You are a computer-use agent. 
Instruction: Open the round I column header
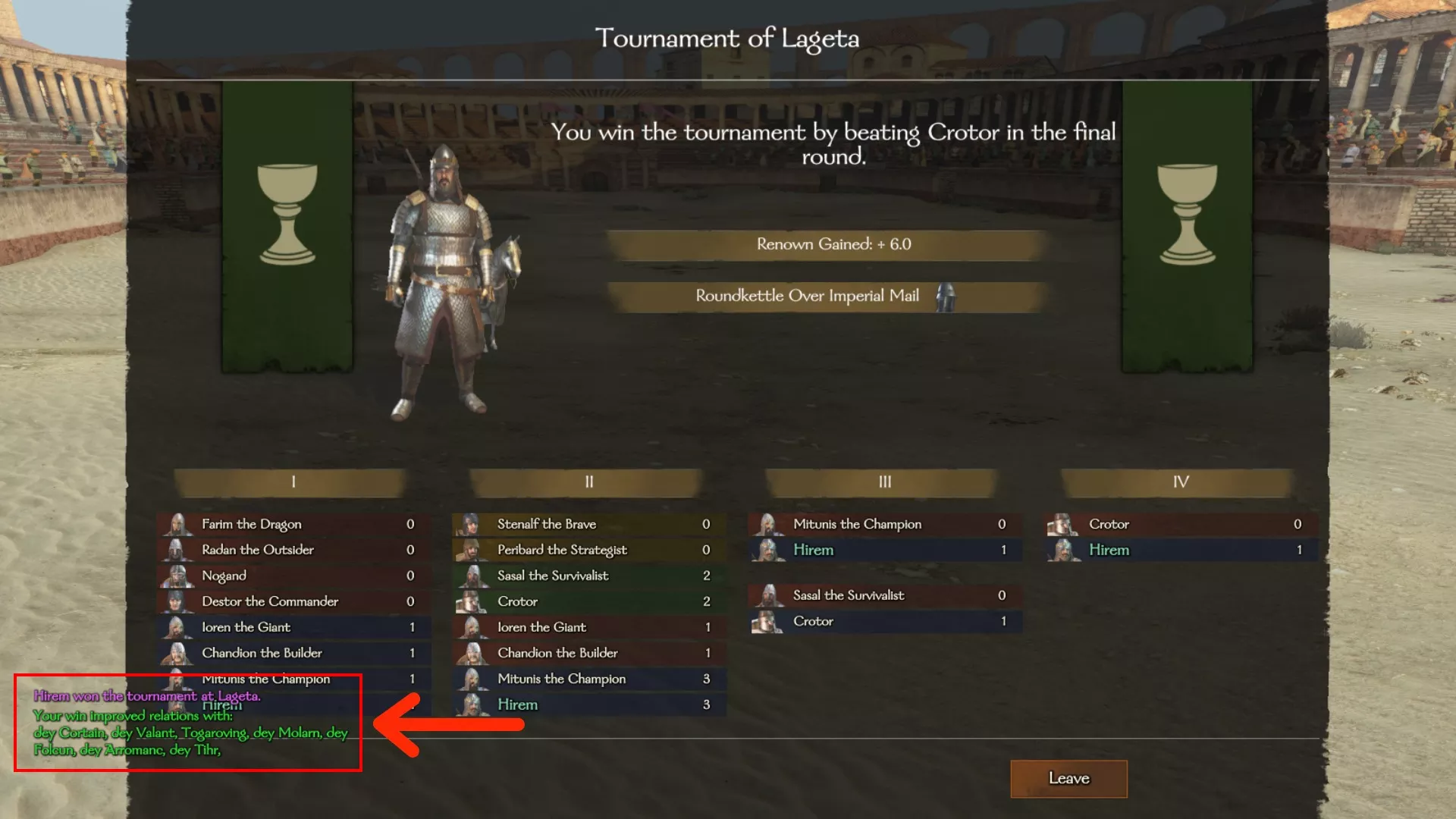point(293,482)
